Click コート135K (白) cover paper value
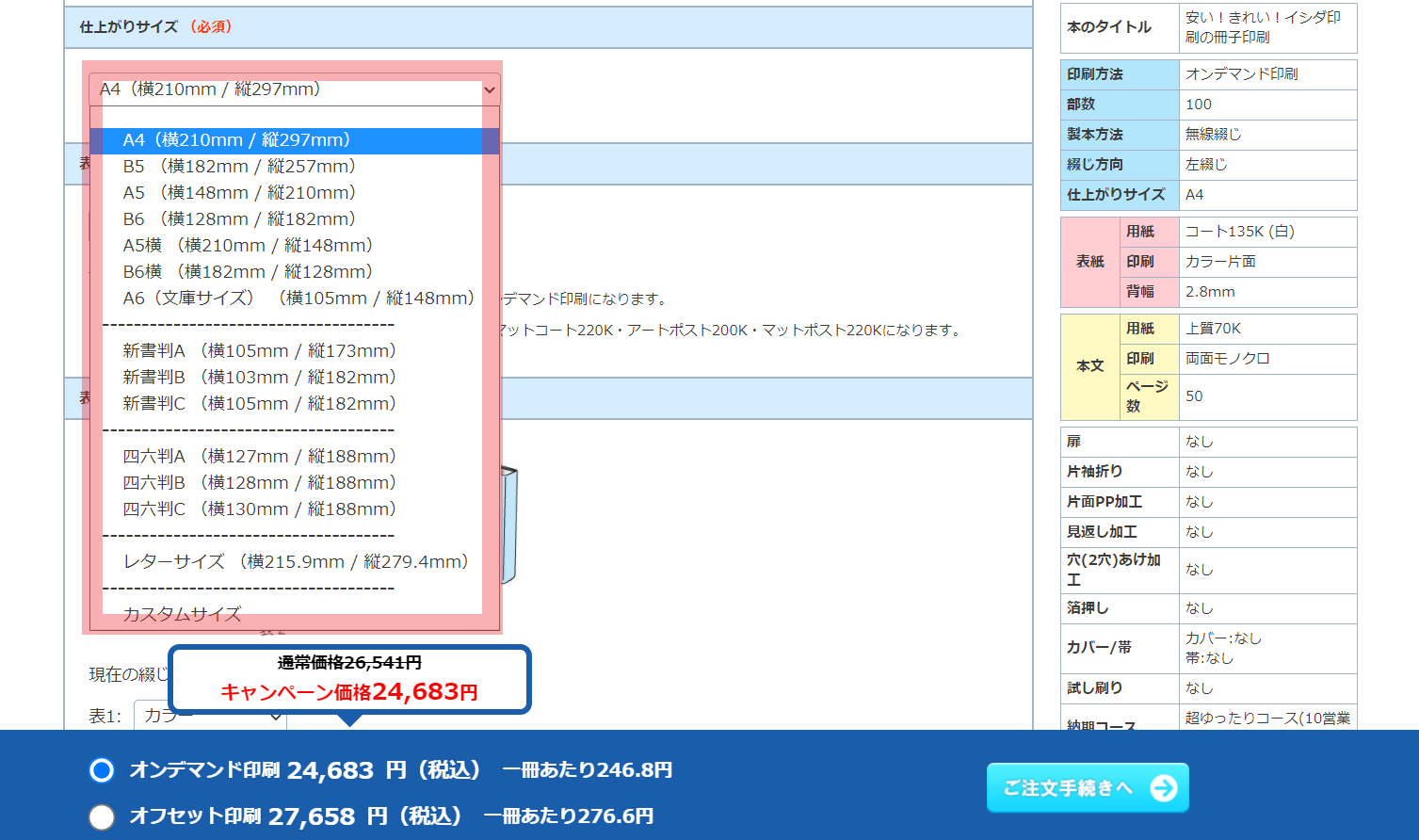The image size is (1419, 840). pyautogui.click(x=1240, y=232)
